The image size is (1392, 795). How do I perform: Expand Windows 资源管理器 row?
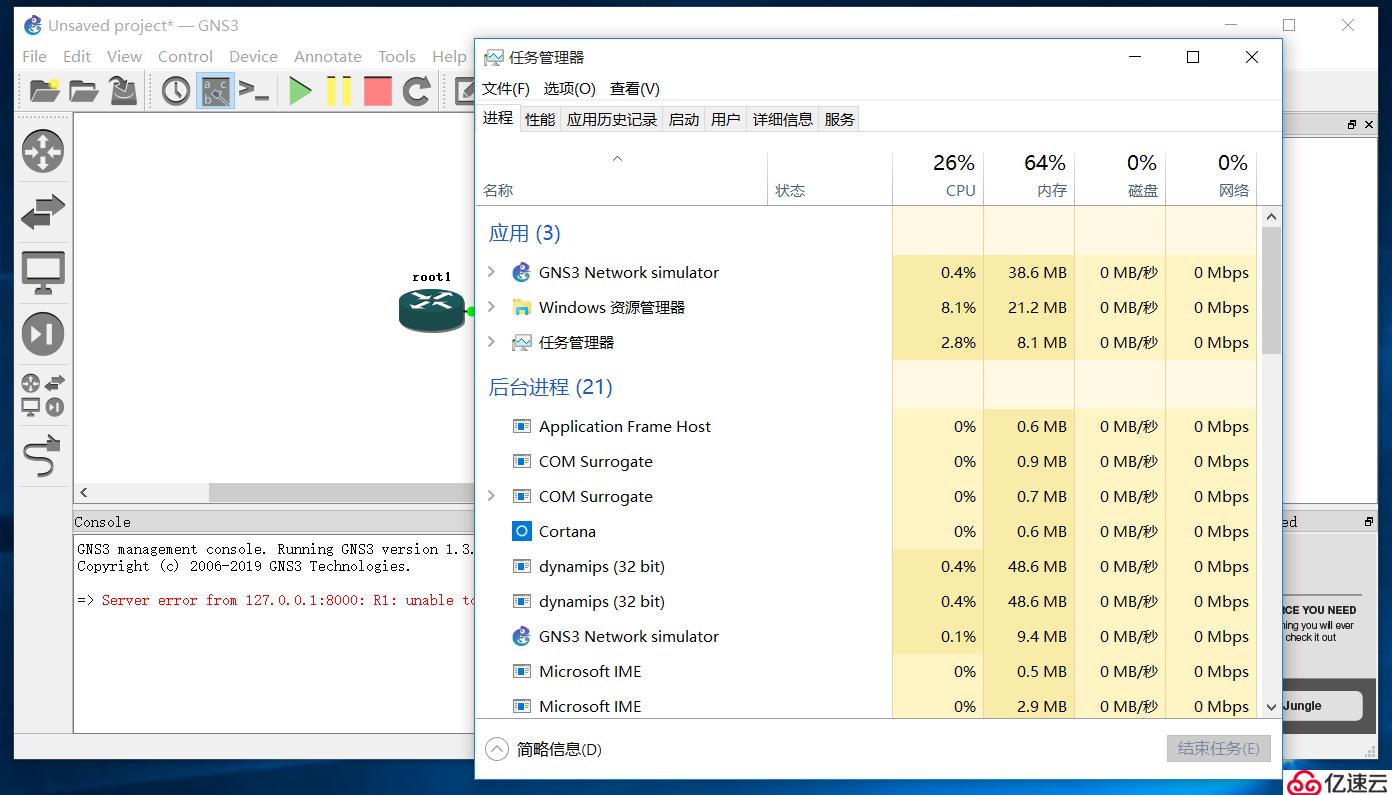pos(491,307)
